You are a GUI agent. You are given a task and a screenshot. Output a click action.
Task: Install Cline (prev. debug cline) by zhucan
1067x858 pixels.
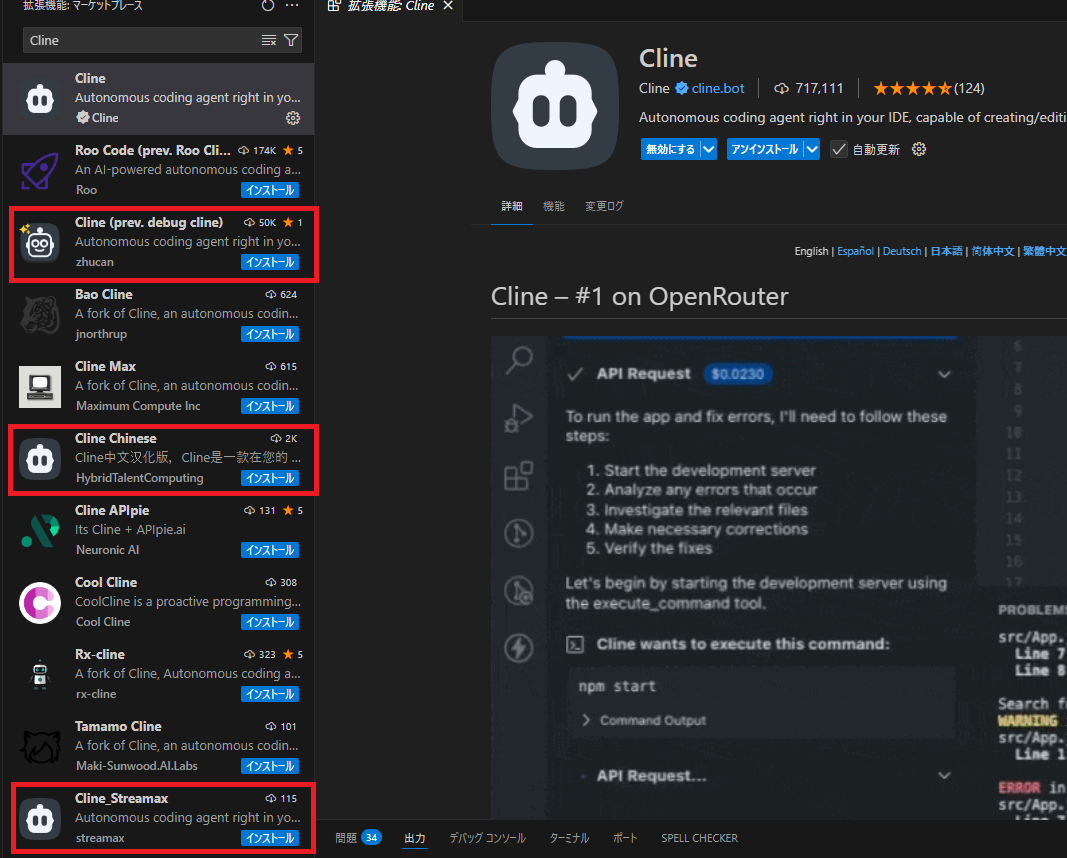click(x=270, y=262)
